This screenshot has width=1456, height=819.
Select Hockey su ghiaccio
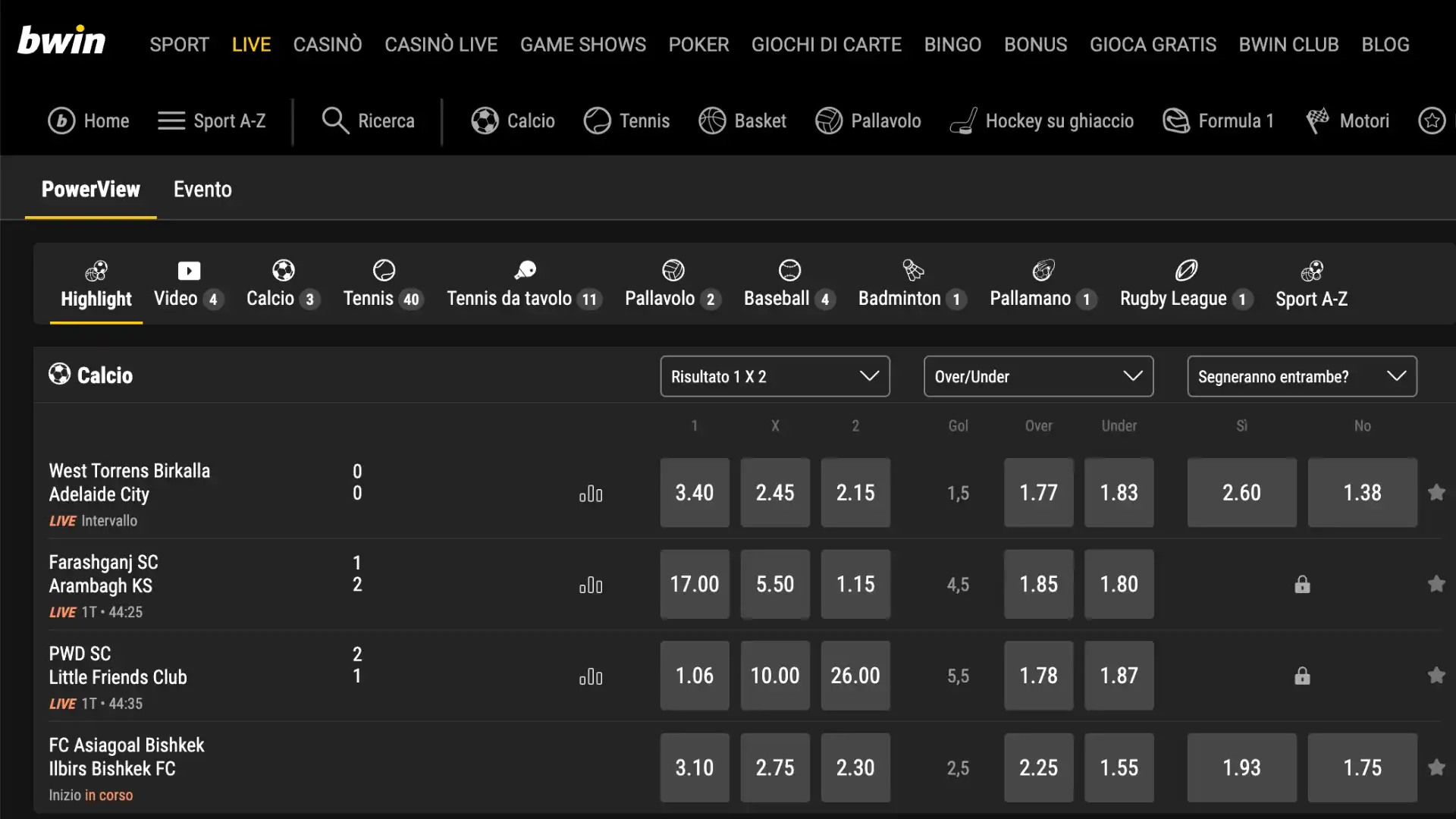pos(1042,121)
